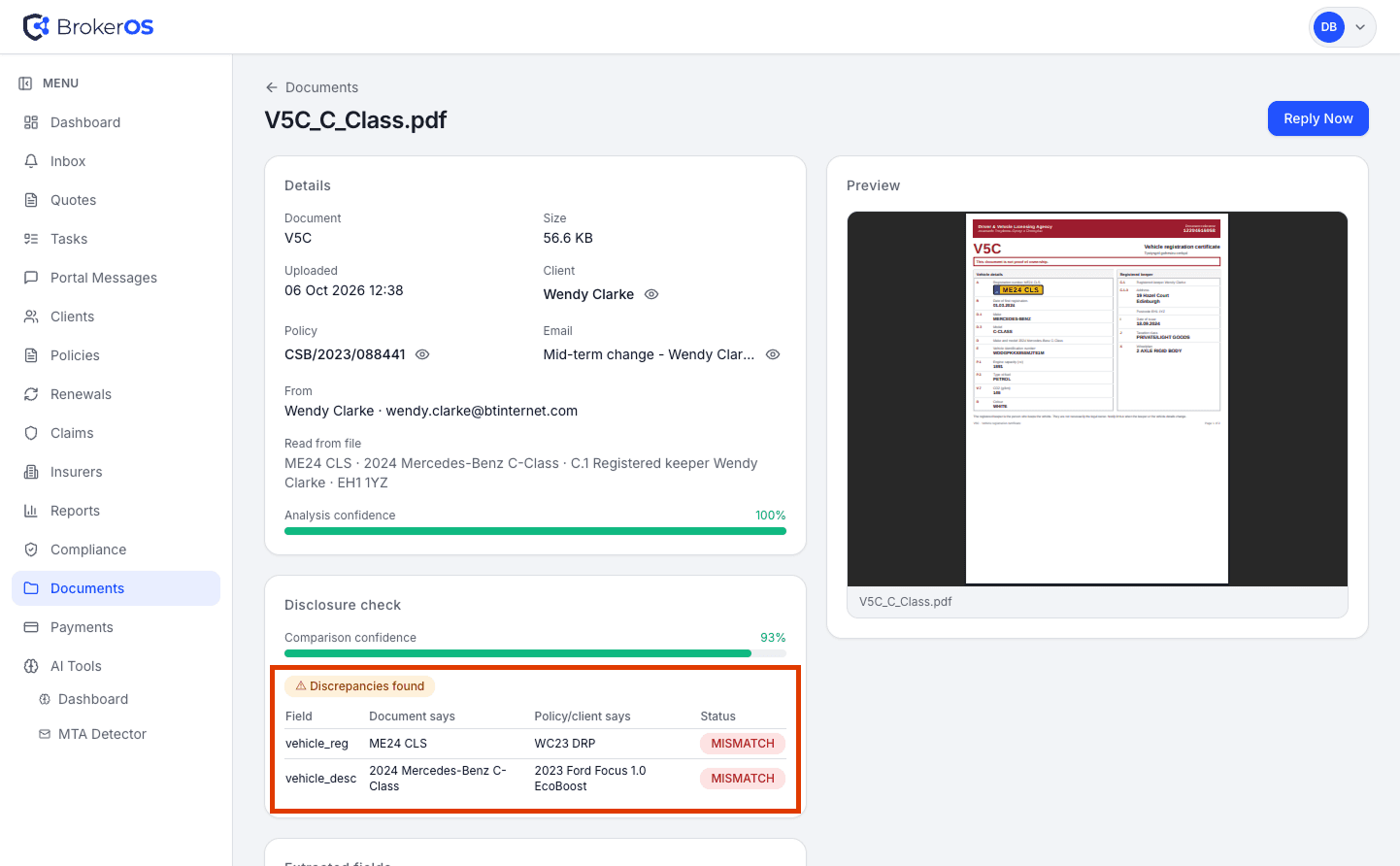Open Dashboard from the grid icon

point(31,122)
